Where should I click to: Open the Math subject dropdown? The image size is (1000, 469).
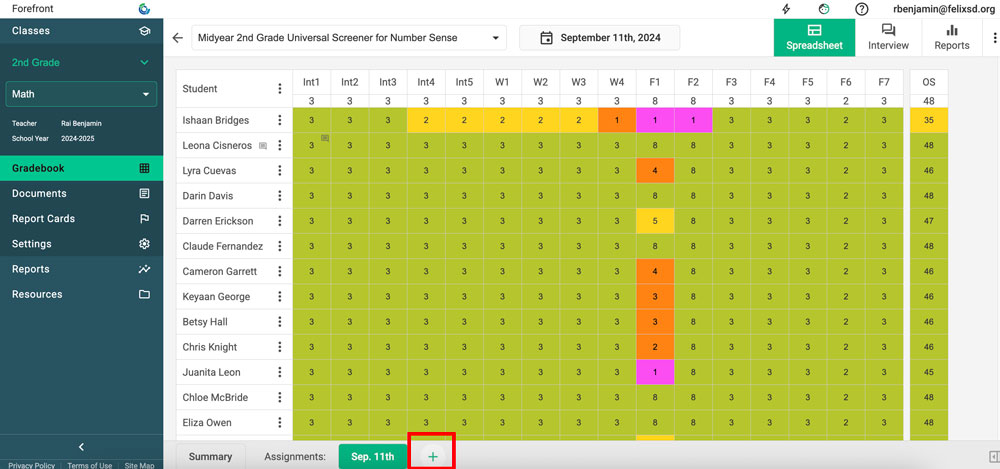(x=81, y=94)
